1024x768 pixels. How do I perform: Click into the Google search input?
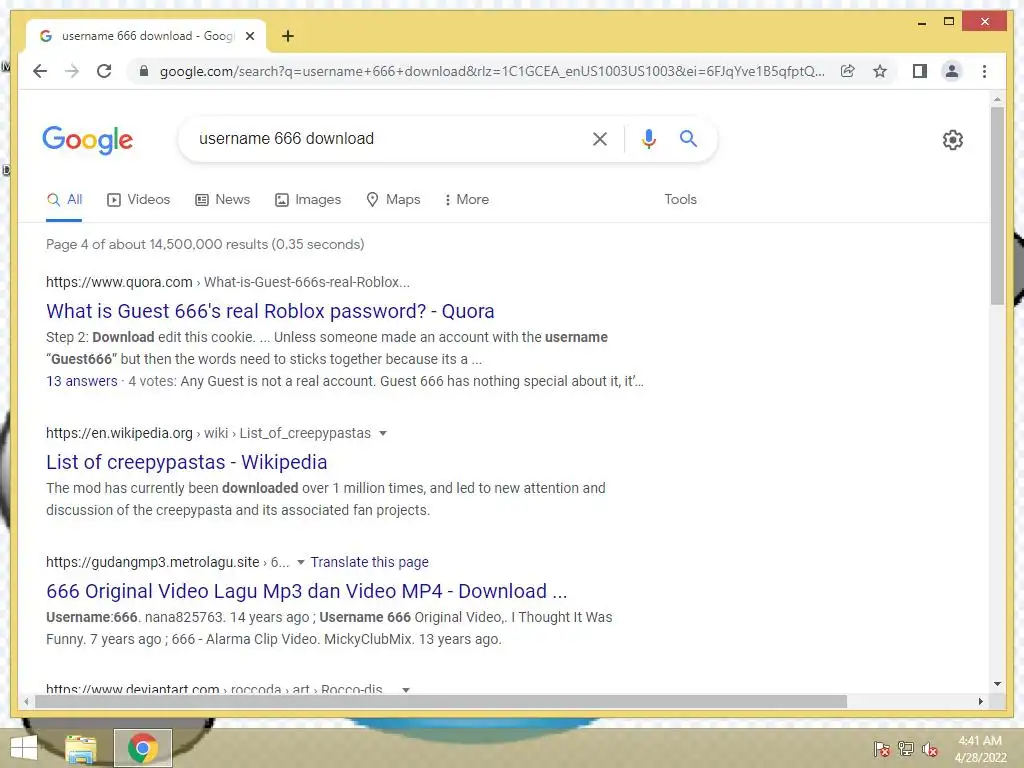pyautogui.click(x=385, y=138)
